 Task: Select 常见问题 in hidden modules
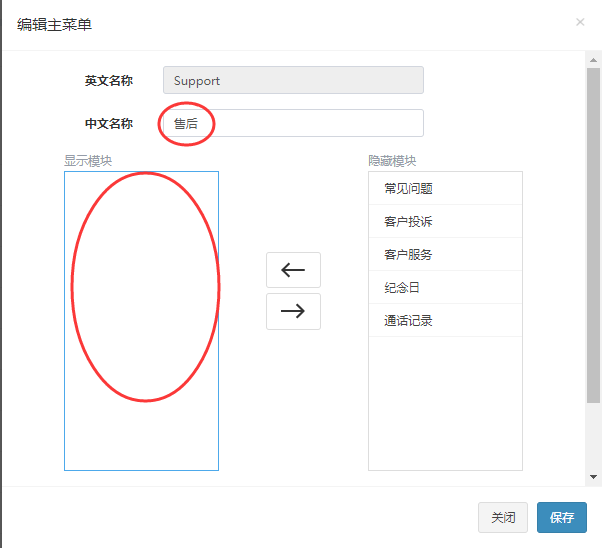pyautogui.click(x=445, y=188)
